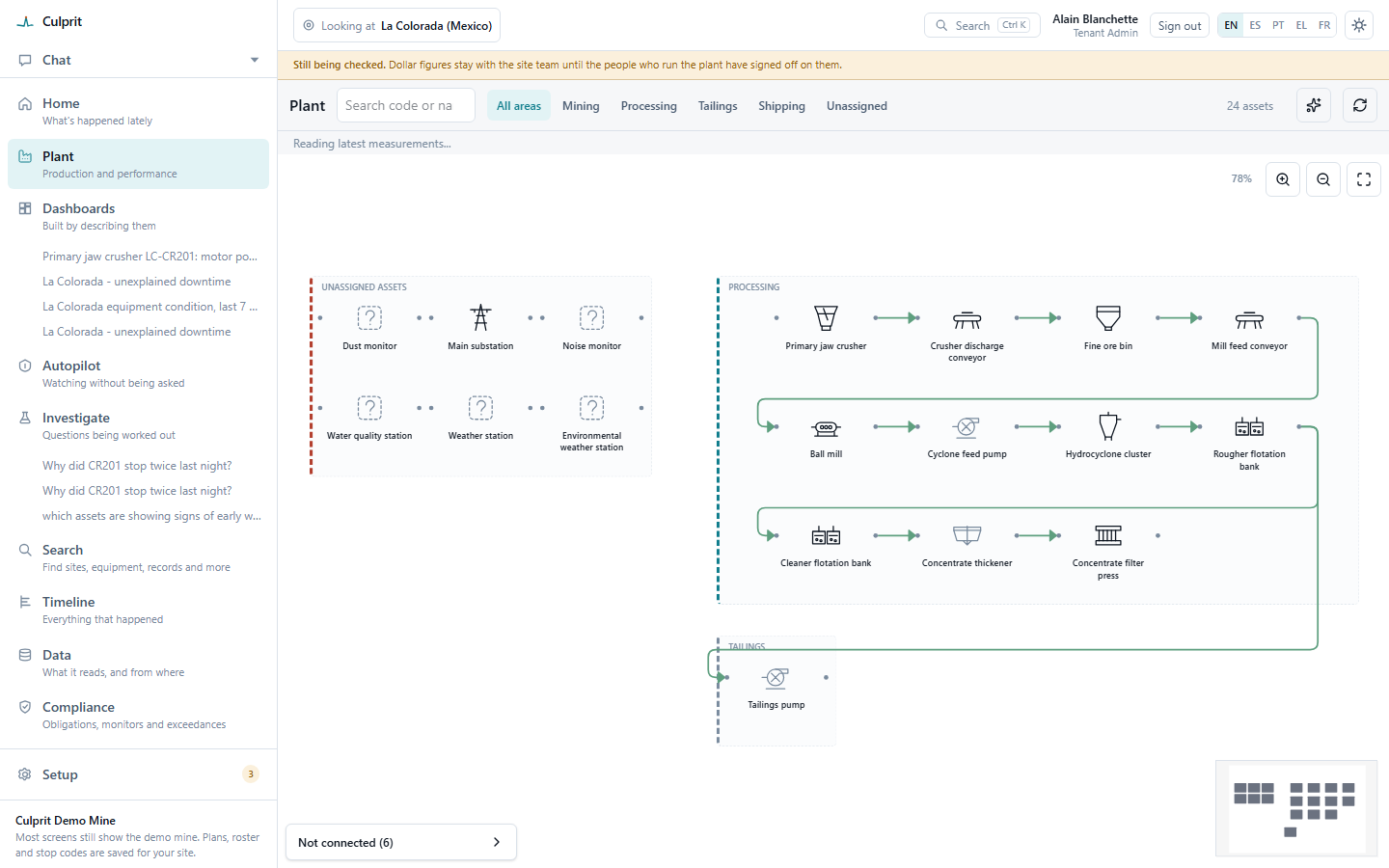The image size is (1389, 868).
Task: Select the Cleaner flotation bank icon
Action: (x=826, y=536)
